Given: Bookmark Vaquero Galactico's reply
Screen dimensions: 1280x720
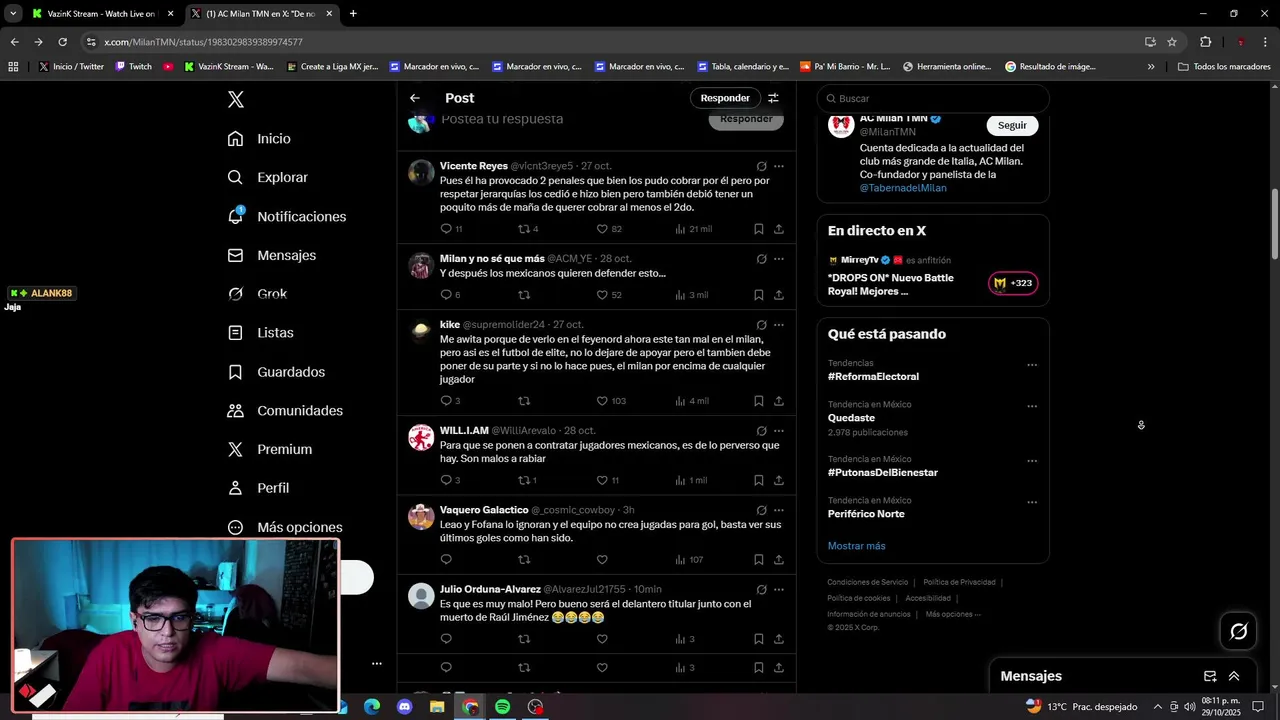Looking at the screenshot, I should coord(759,560).
